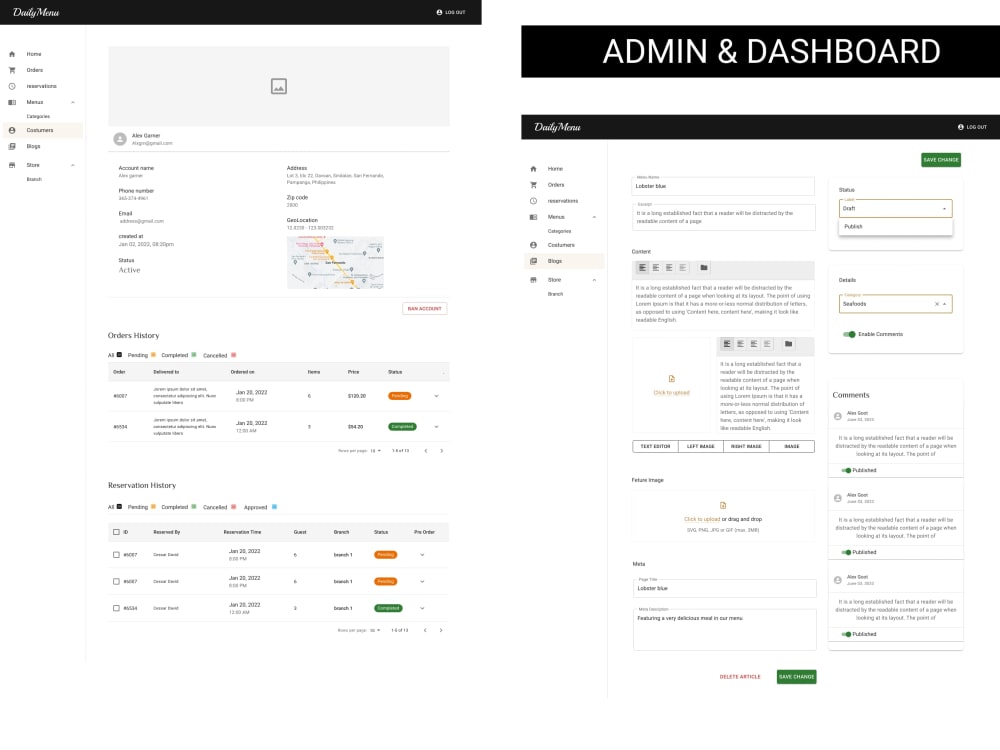
Task: Expand reservation #6534 row chevron
Action: (x=422, y=608)
